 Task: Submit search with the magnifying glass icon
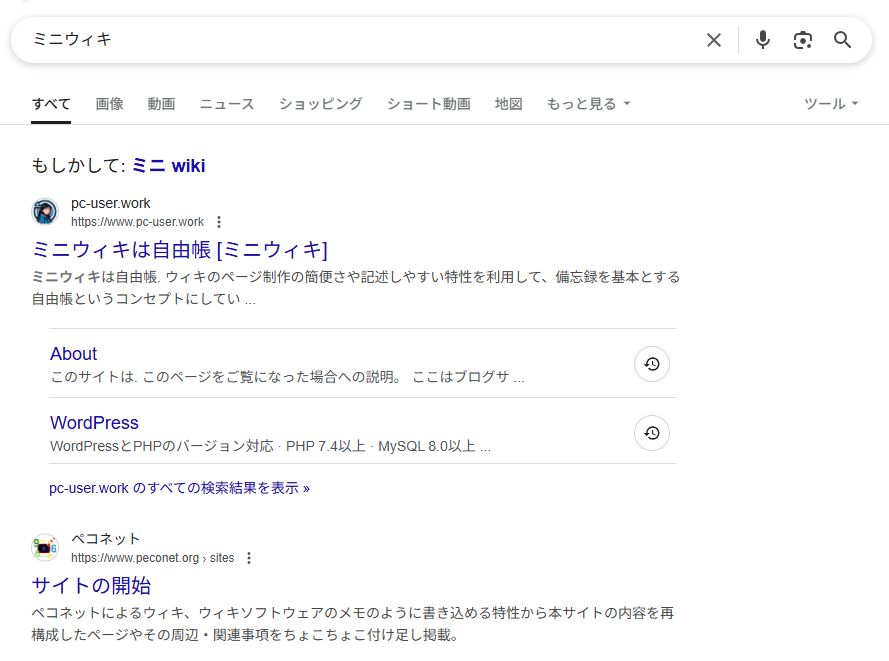(x=842, y=40)
